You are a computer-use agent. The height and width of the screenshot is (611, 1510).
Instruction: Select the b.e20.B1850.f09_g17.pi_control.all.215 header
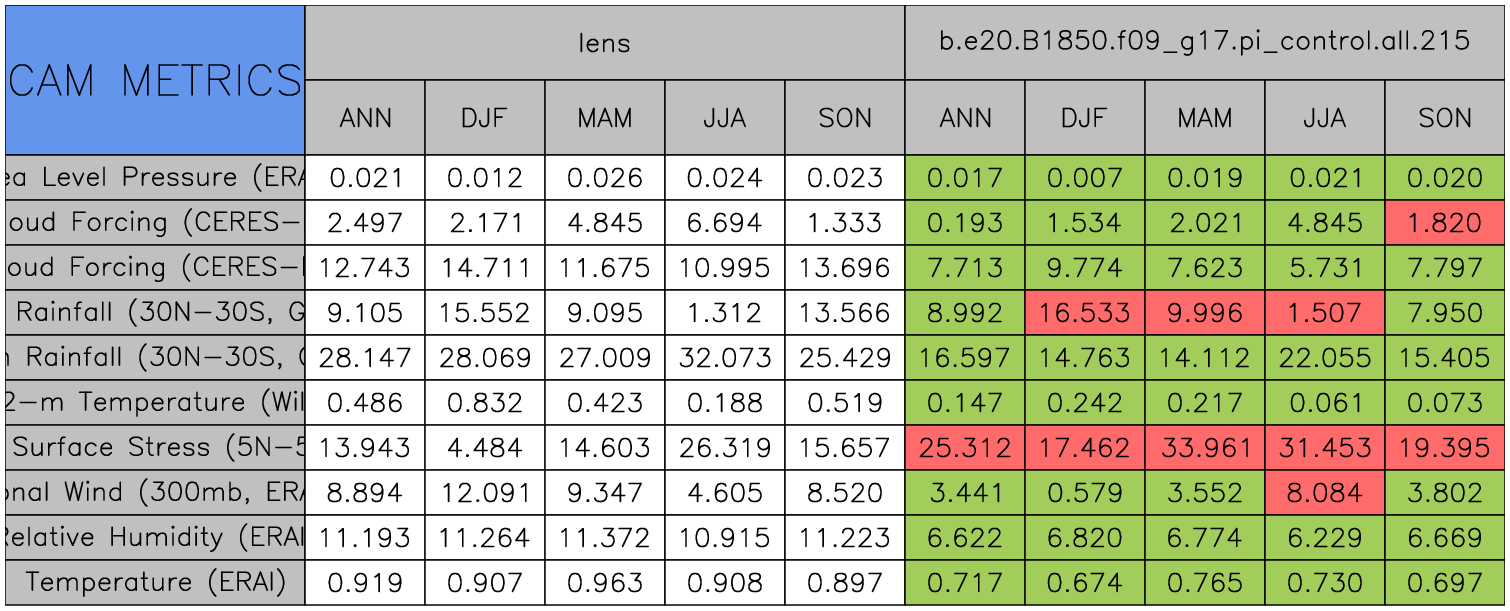pos(1204,42)
